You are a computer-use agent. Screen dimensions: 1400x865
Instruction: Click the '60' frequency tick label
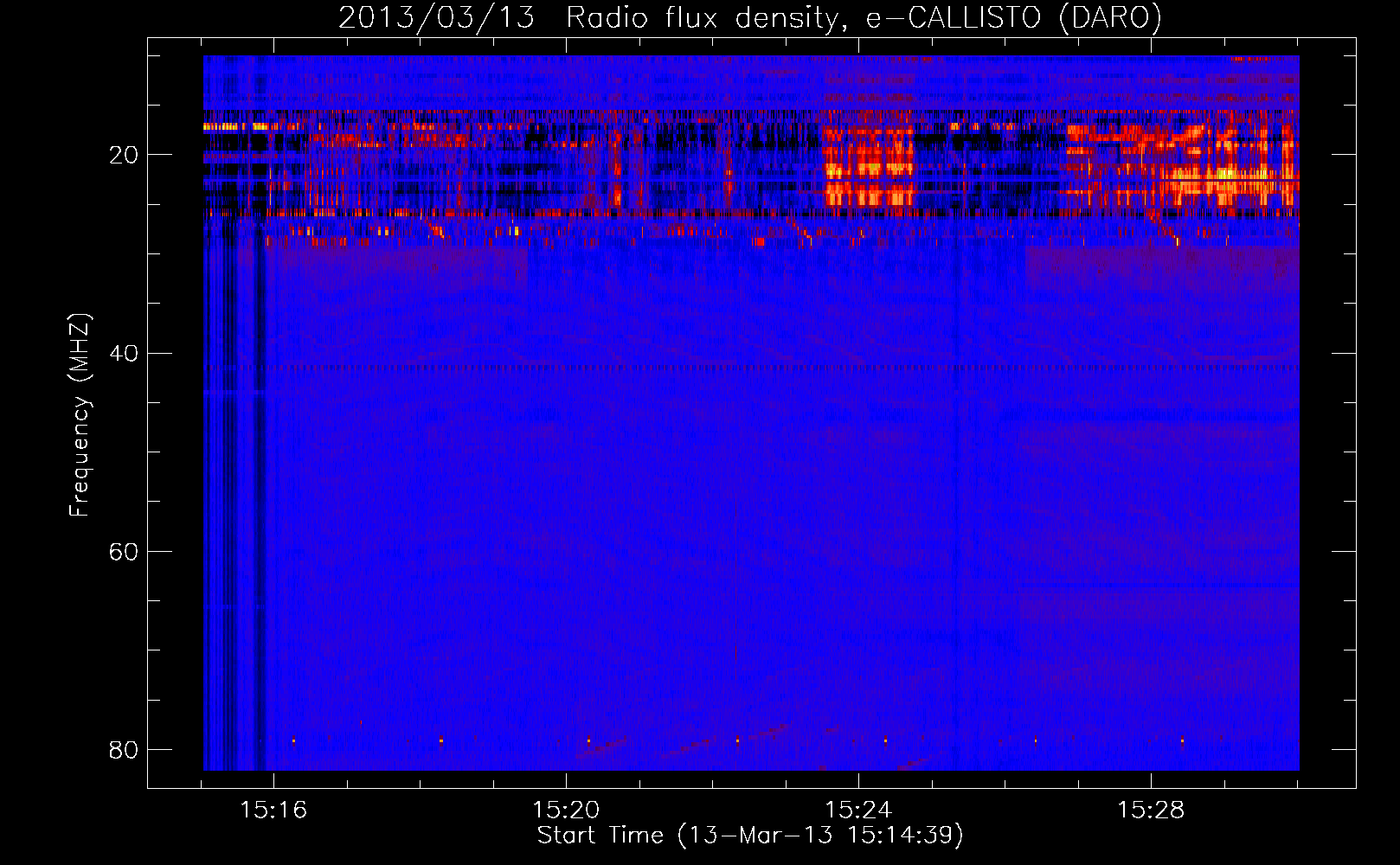pyautogui.click(x=124, y=551)
